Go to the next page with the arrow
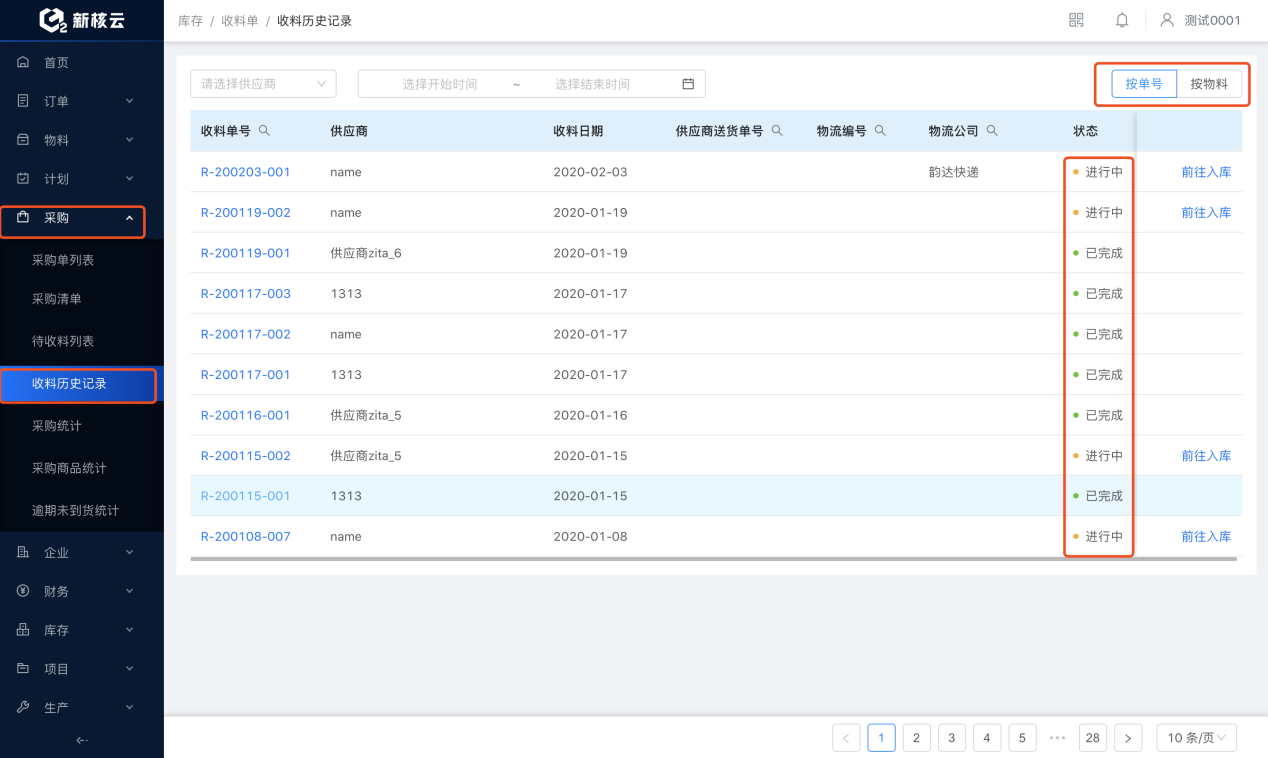This screenshot has width=1268, height=758. tap(1128, 738)
